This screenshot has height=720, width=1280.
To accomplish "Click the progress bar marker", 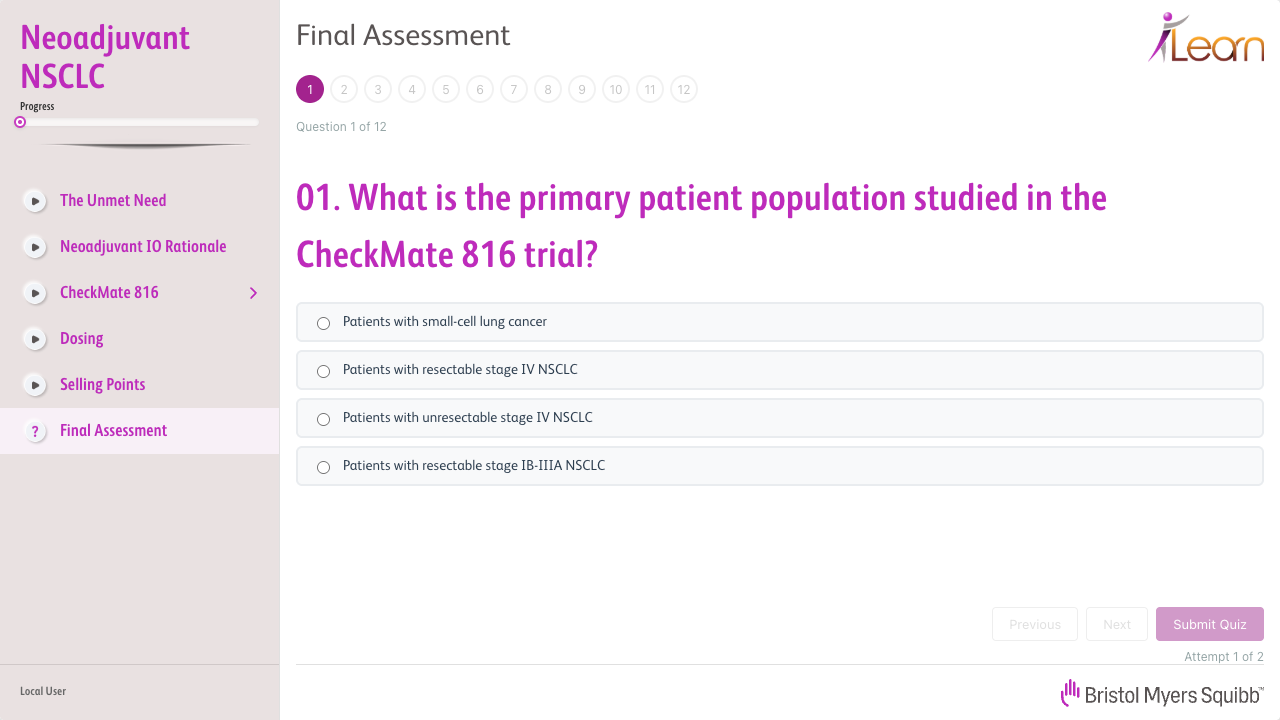I will 19,121.
